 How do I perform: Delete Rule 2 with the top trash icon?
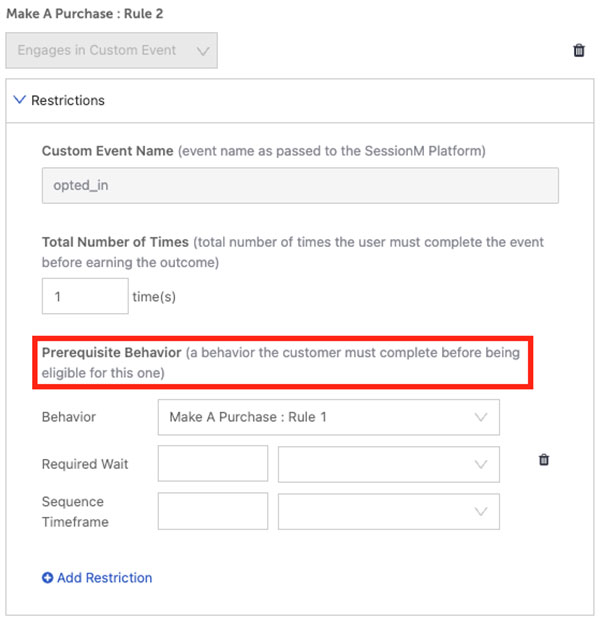coord(579,50)
